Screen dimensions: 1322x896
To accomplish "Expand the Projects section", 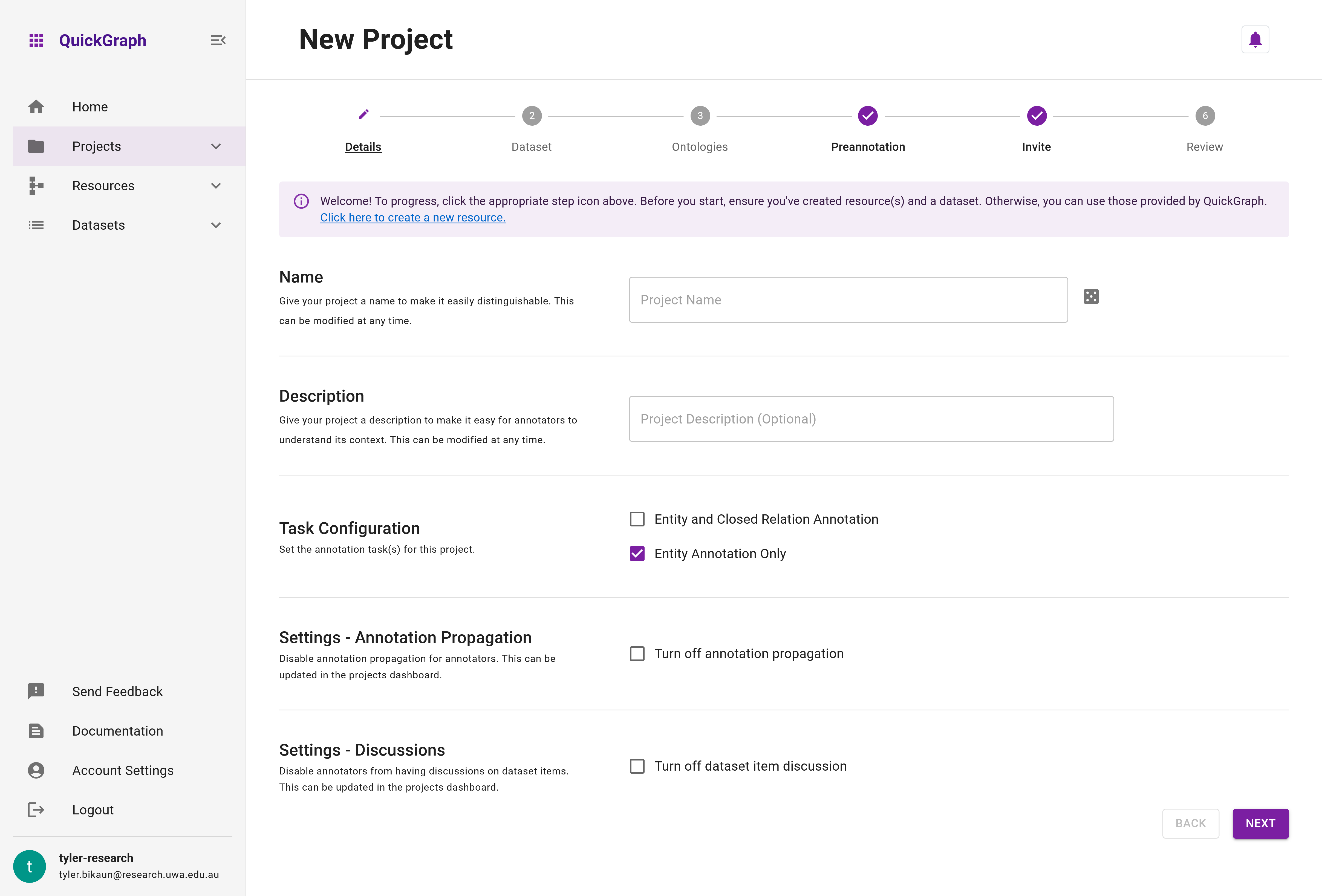I will tap(215, 146).
